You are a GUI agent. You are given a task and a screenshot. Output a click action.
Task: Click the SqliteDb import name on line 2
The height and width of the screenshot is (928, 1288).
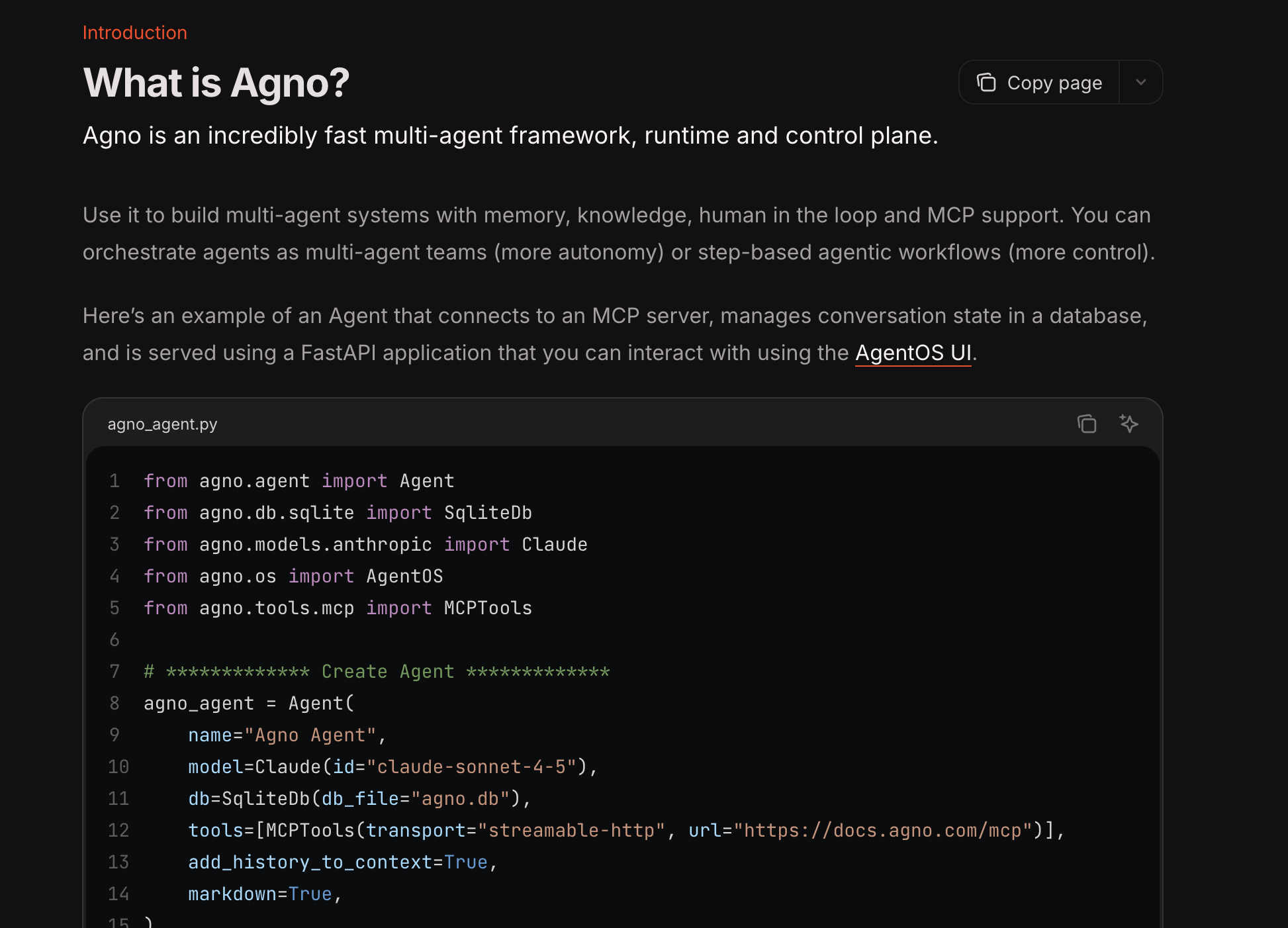pyautogui.click(x=488, y=513)
